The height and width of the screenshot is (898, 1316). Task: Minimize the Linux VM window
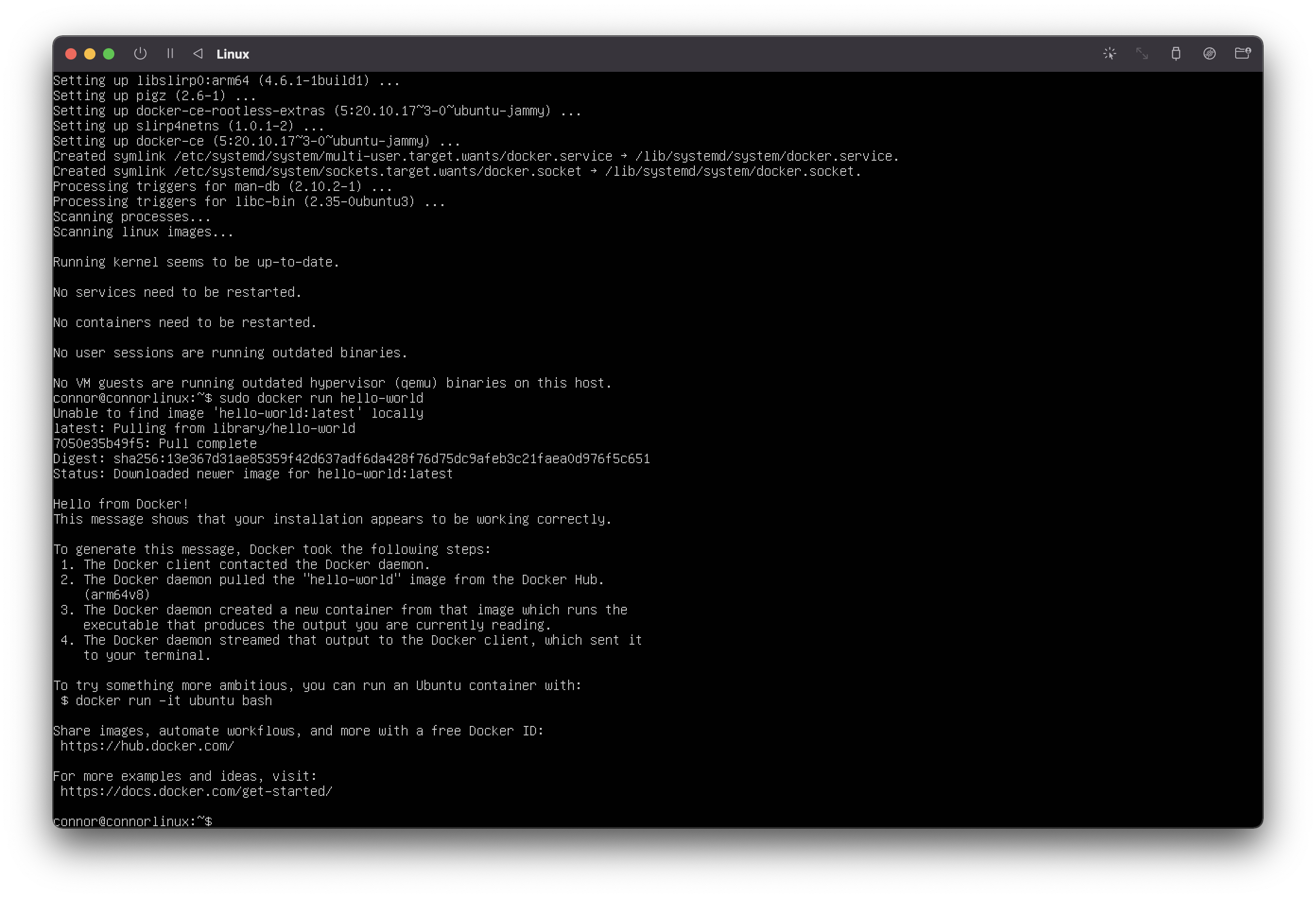(x=90, y=54)
